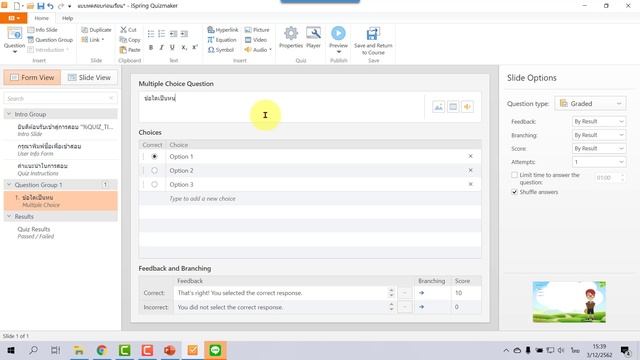640x360 pixels.
Task: Paste from the clipboard
Action: tap(130, 49)
